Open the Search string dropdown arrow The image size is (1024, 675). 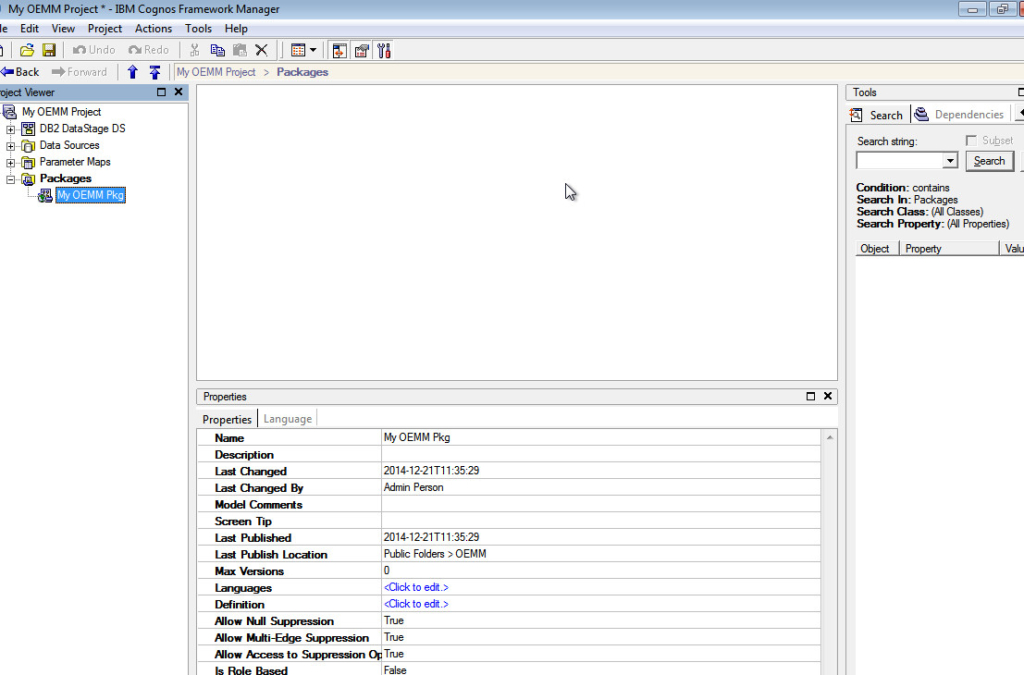950,161
